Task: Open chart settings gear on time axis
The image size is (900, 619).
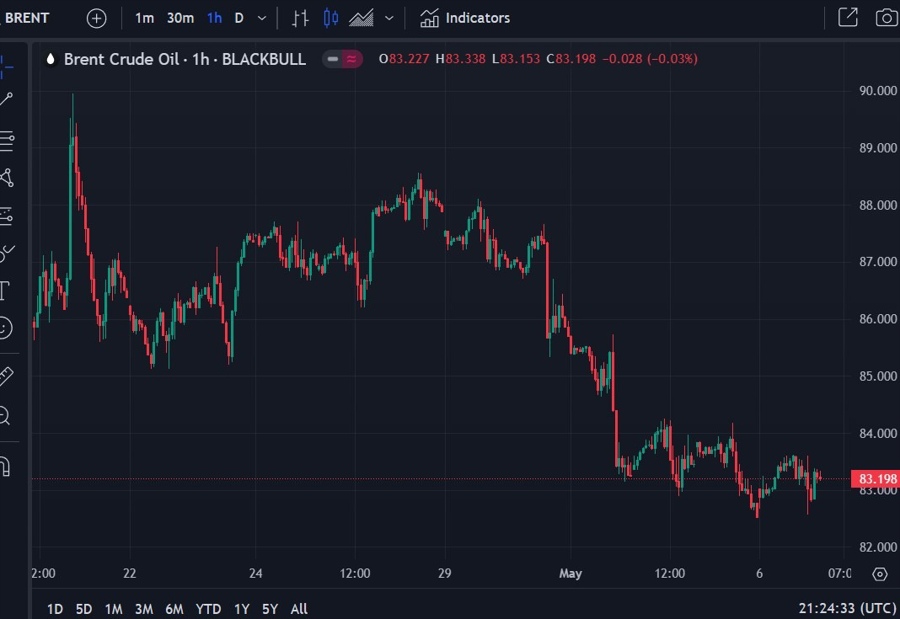Action: (879, 574)
